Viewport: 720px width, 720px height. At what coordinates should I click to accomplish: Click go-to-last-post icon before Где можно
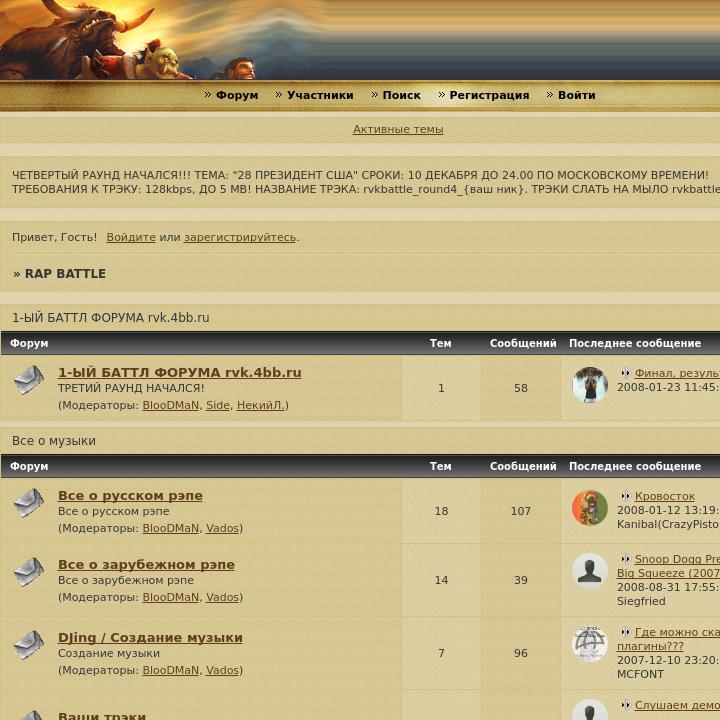(625, 632)
